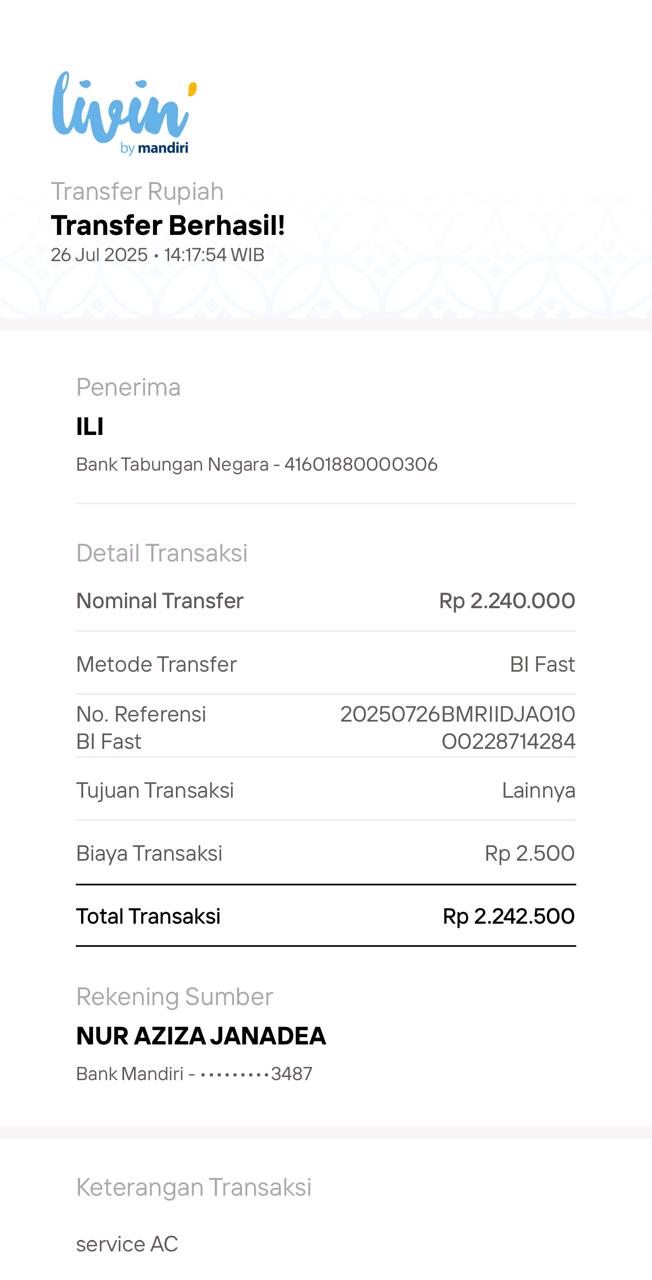Screen dimensions: 652x1280
Task: Tap the Total Transaksi label
Action: pos(148,916)
